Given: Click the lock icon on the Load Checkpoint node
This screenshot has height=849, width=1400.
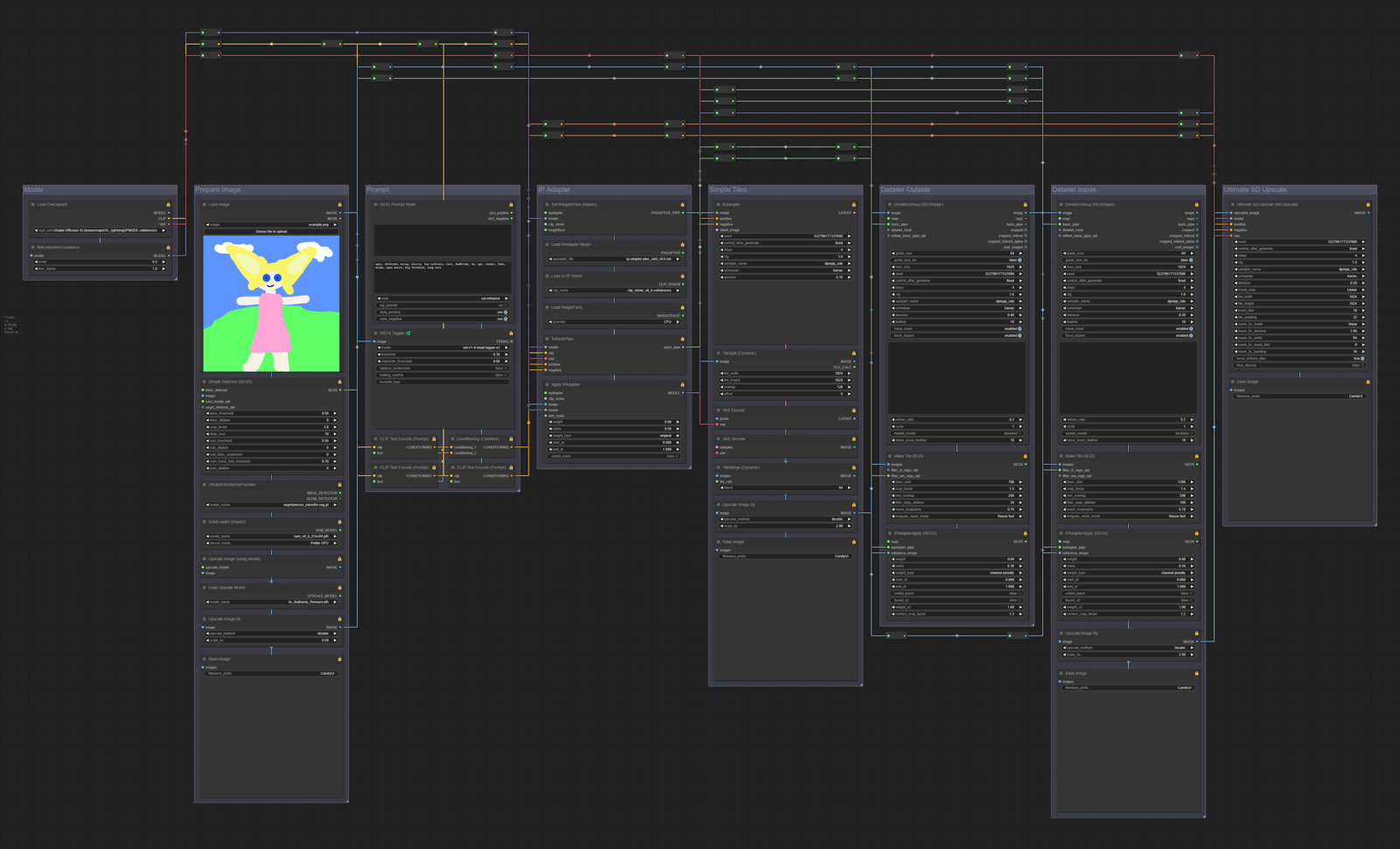Looking at the screenshot, I should [x=167, y=205].
